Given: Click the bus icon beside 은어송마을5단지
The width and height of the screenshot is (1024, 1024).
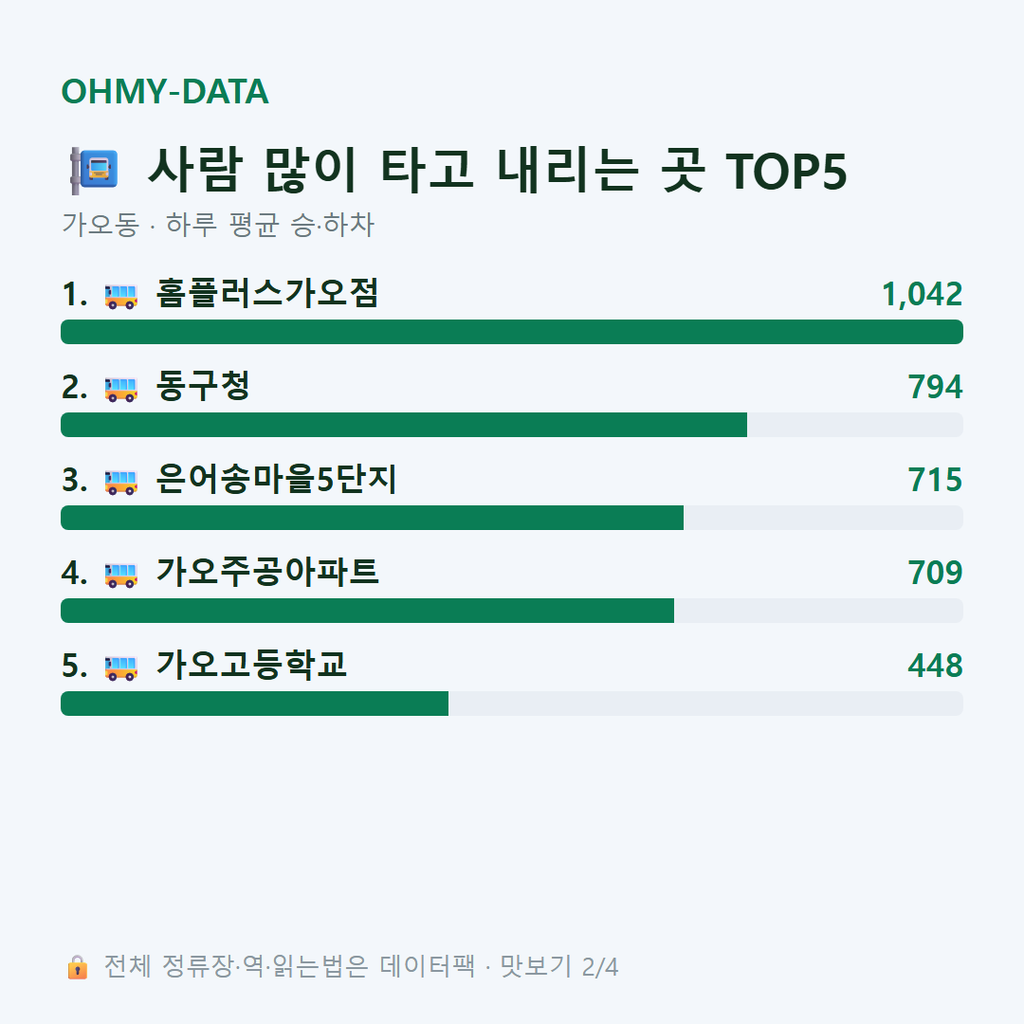Looking at the screenshot, I should [121, 482].
